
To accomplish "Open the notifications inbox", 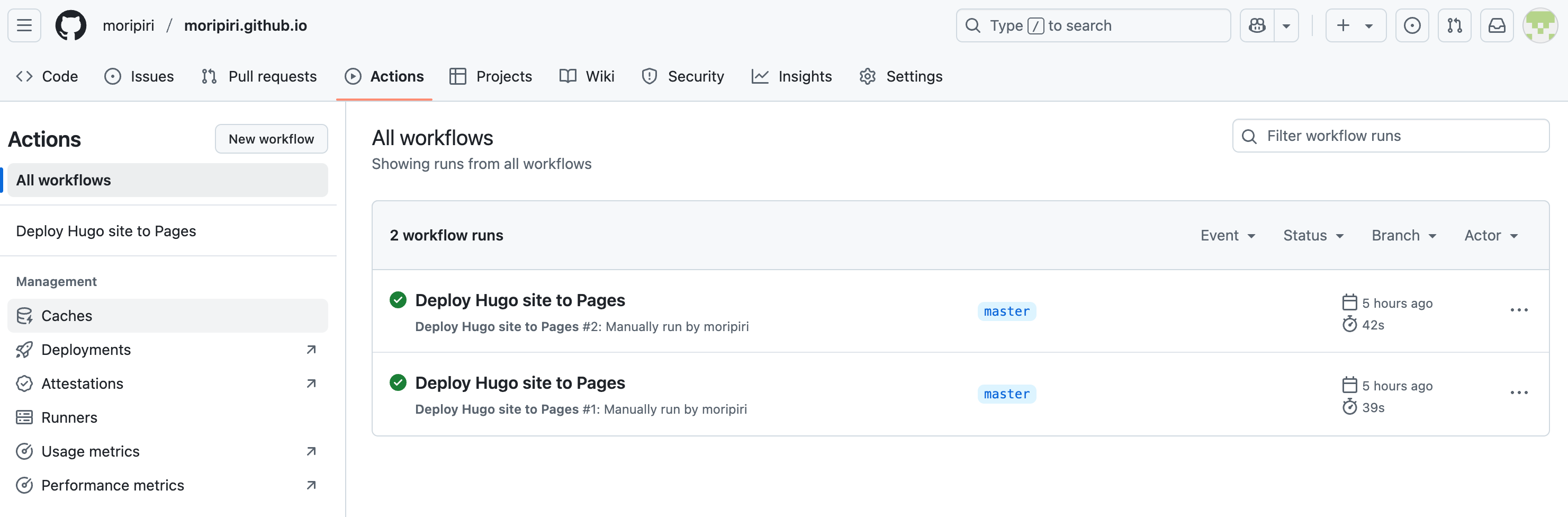I will 1497,25.
